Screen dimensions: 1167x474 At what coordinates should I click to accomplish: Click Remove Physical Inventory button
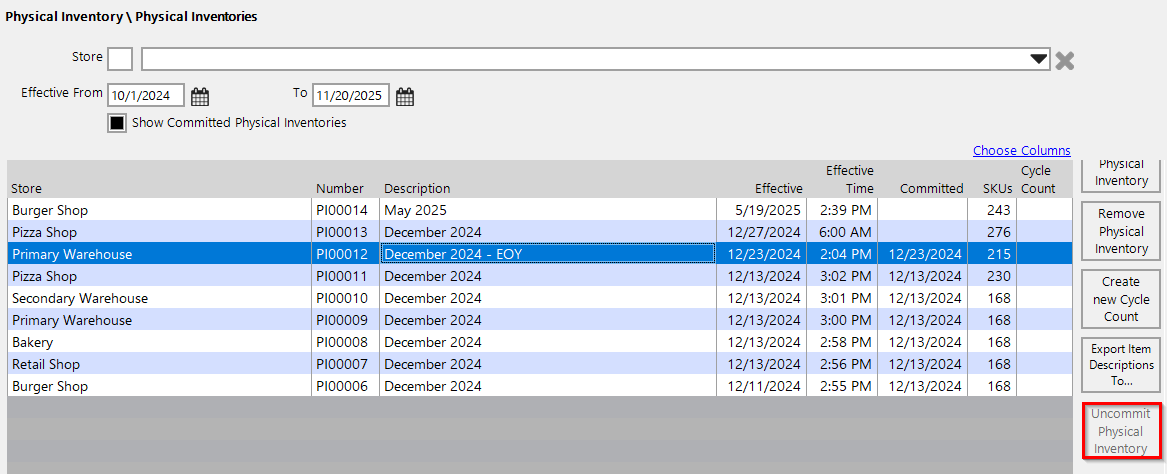pos(1120,231)
